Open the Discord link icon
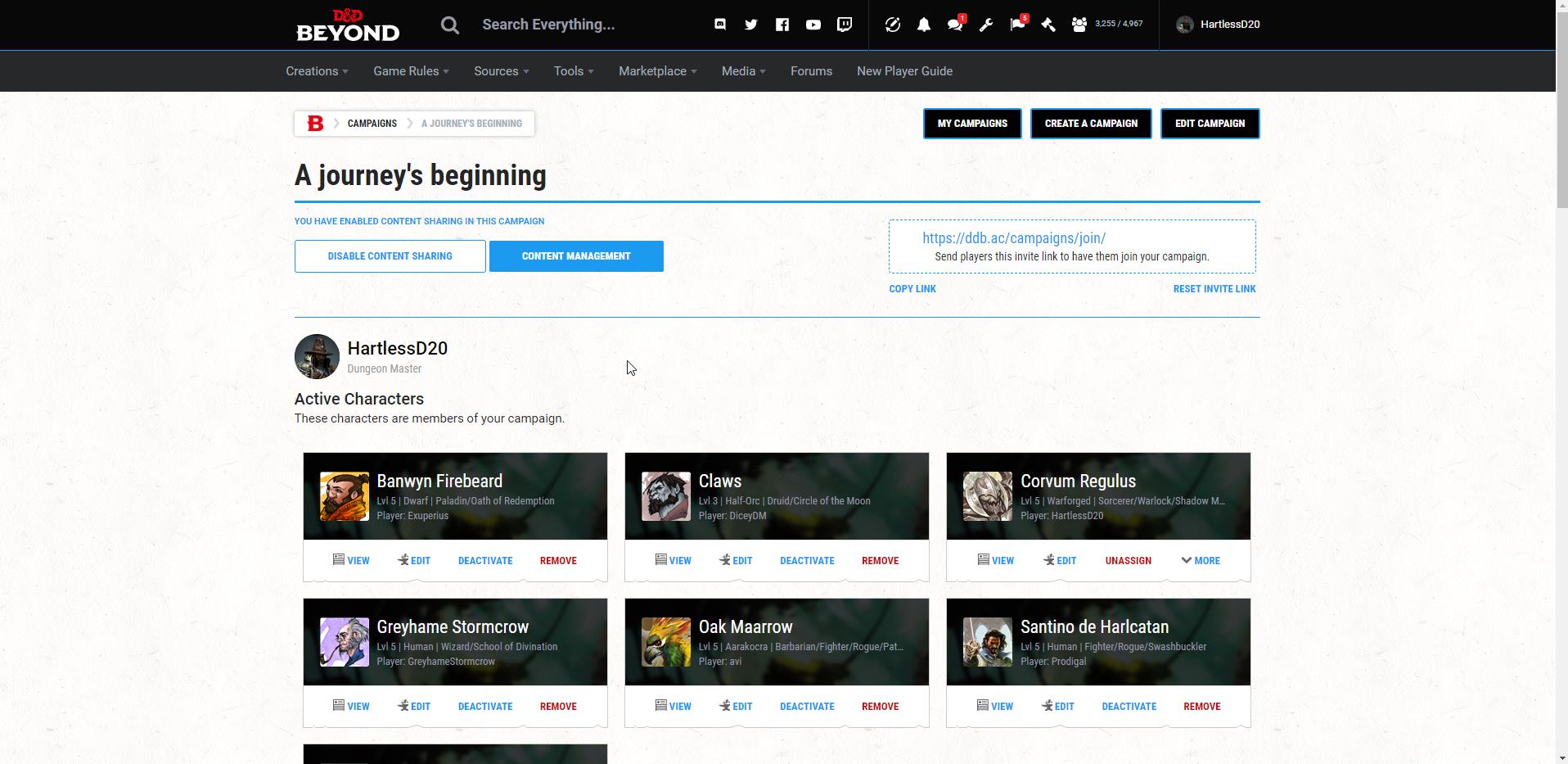 pos(720,25)
